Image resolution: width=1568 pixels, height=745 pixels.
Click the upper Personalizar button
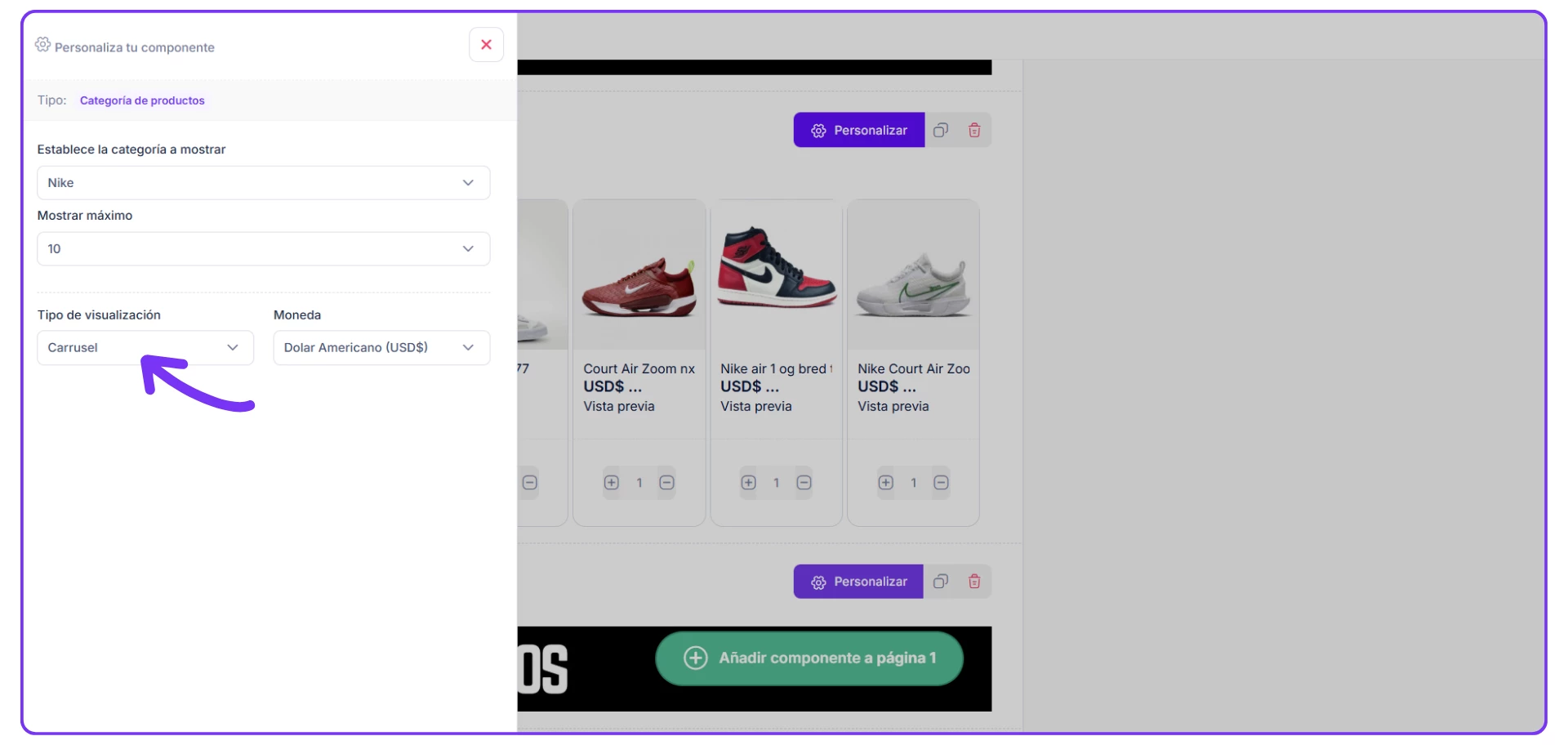pyautogui.click(x=858, y=131)
